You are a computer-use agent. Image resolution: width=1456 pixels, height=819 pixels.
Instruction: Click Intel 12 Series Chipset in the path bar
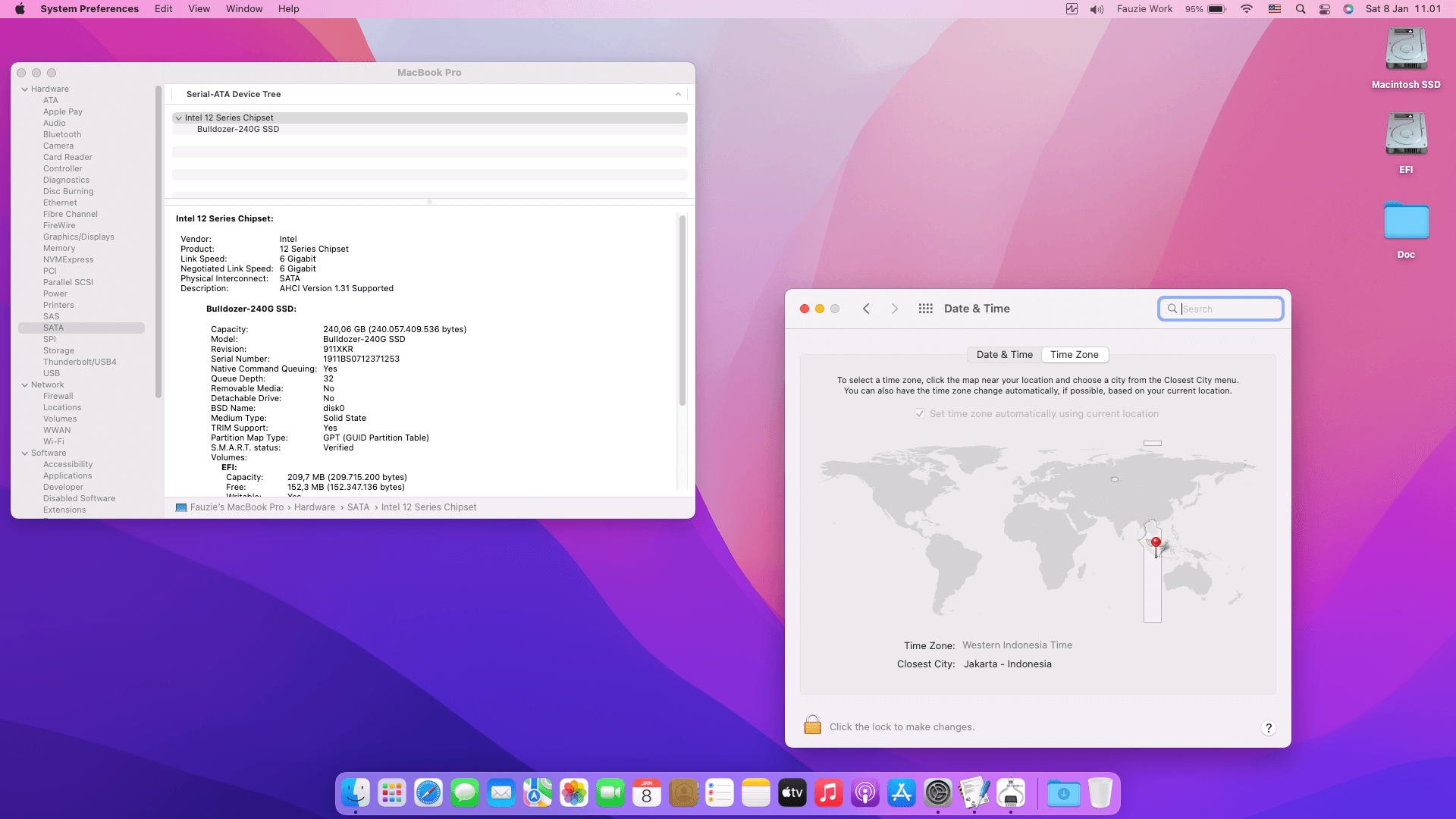pyautogui.click(x=429, y=507)
